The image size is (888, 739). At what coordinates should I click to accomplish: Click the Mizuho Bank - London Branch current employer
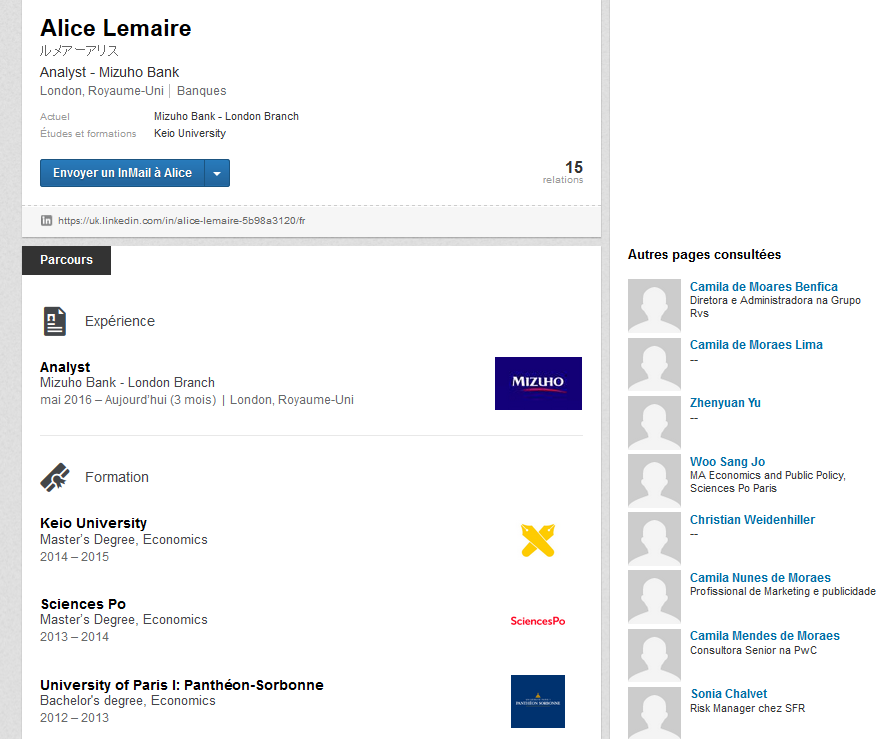pos(226,116)
